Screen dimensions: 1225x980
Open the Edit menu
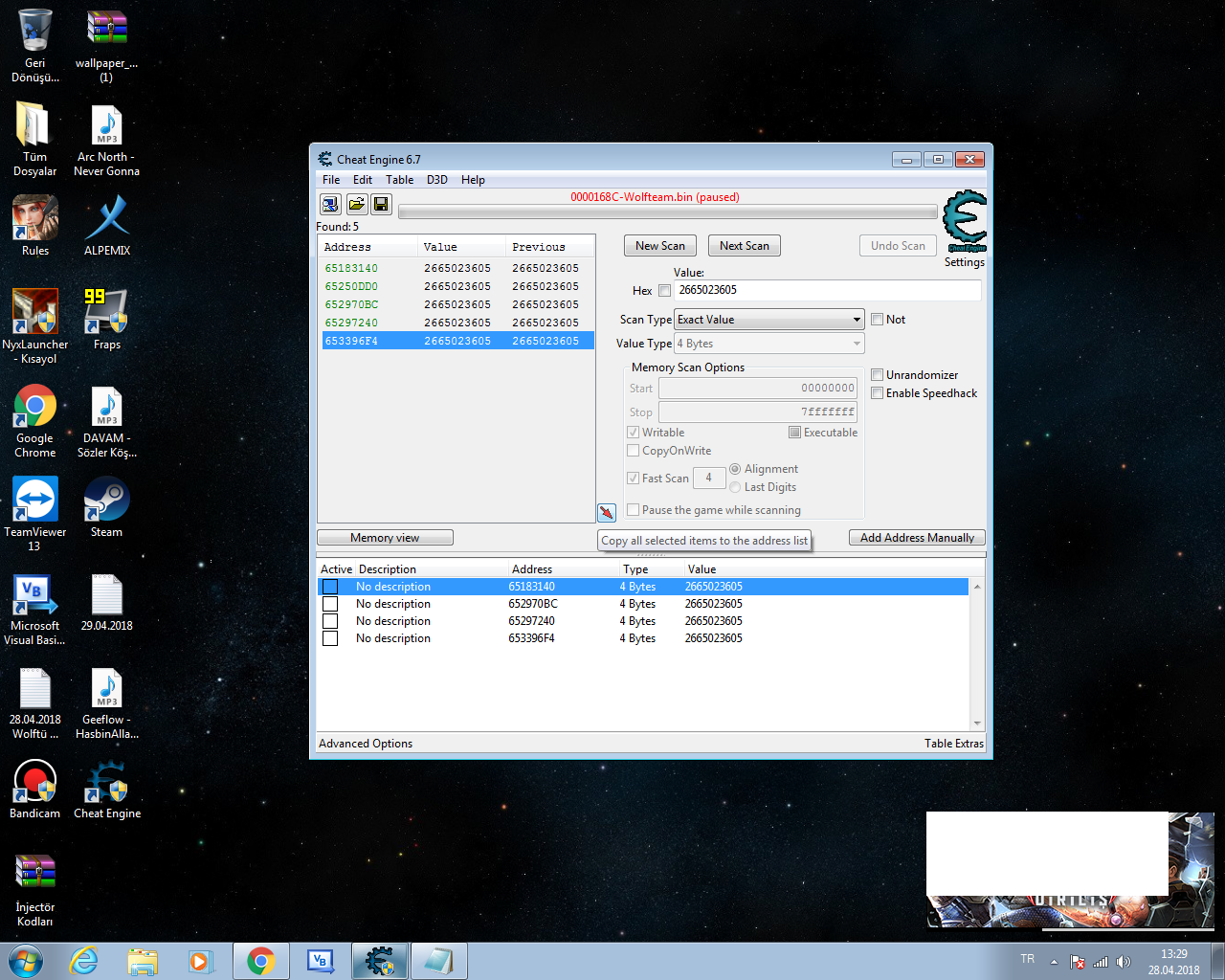click(x=363, y=180)
